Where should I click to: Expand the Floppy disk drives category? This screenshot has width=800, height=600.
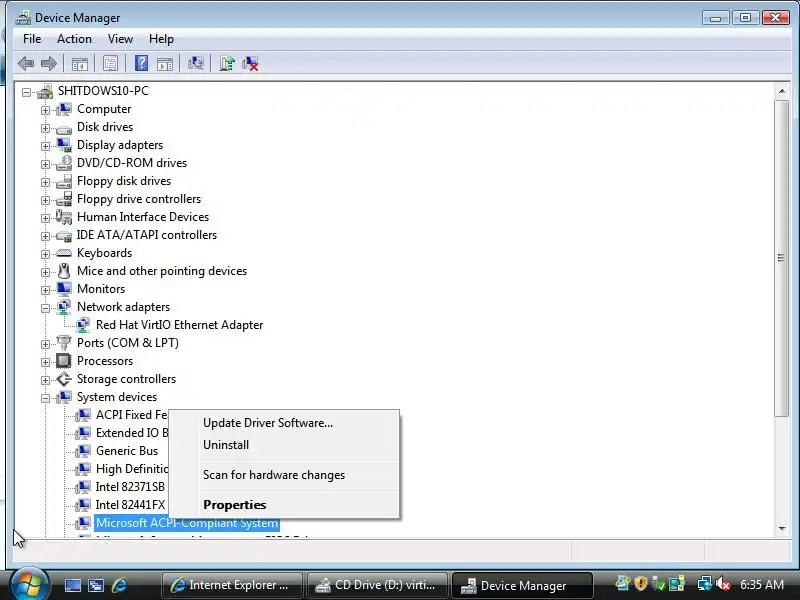point(45,182)
